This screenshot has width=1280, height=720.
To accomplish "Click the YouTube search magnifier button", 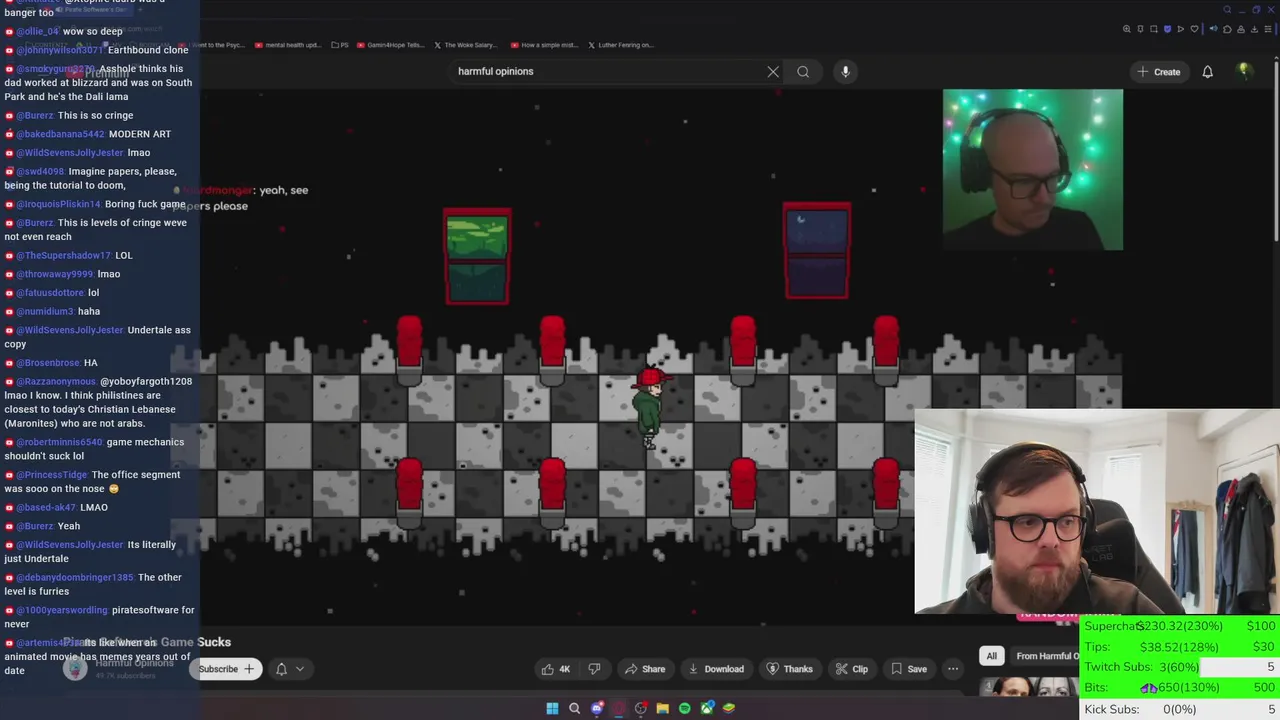I will click(x=803, y=71).
